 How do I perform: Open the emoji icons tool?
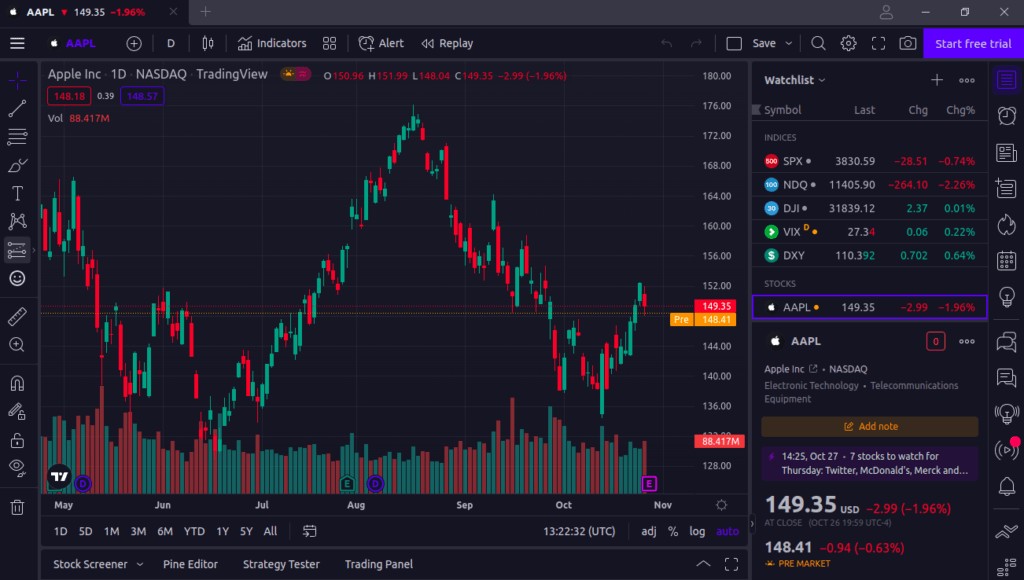click(x=18, y=278)
